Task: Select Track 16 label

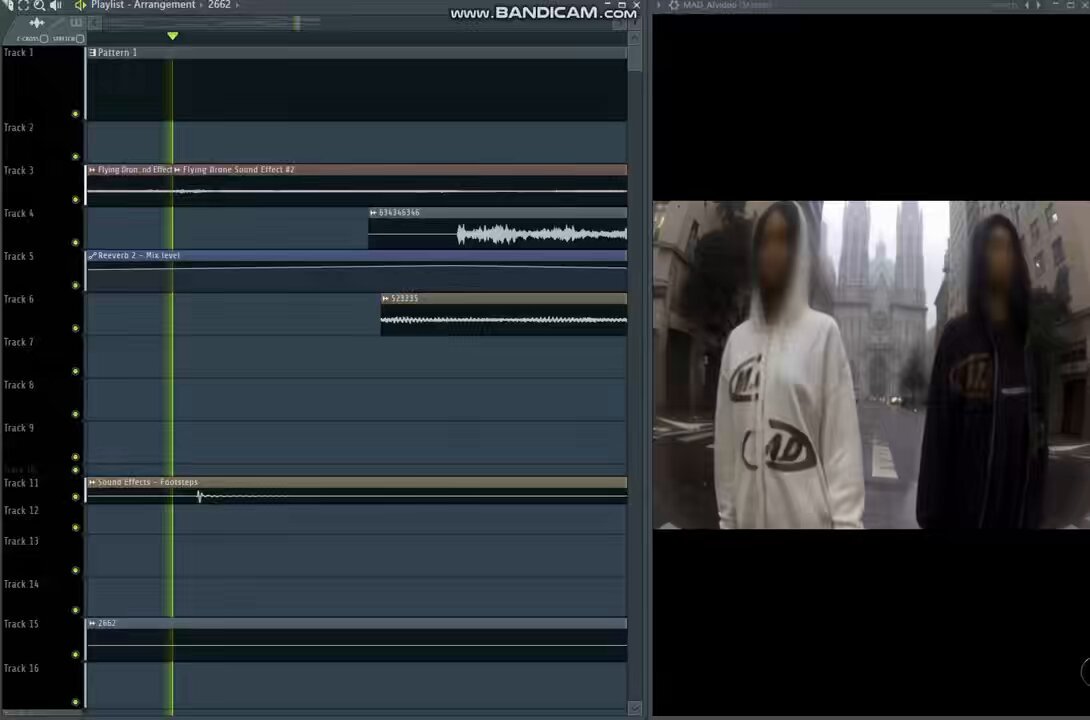Action: pyautogui.click(x=21, y=669)
